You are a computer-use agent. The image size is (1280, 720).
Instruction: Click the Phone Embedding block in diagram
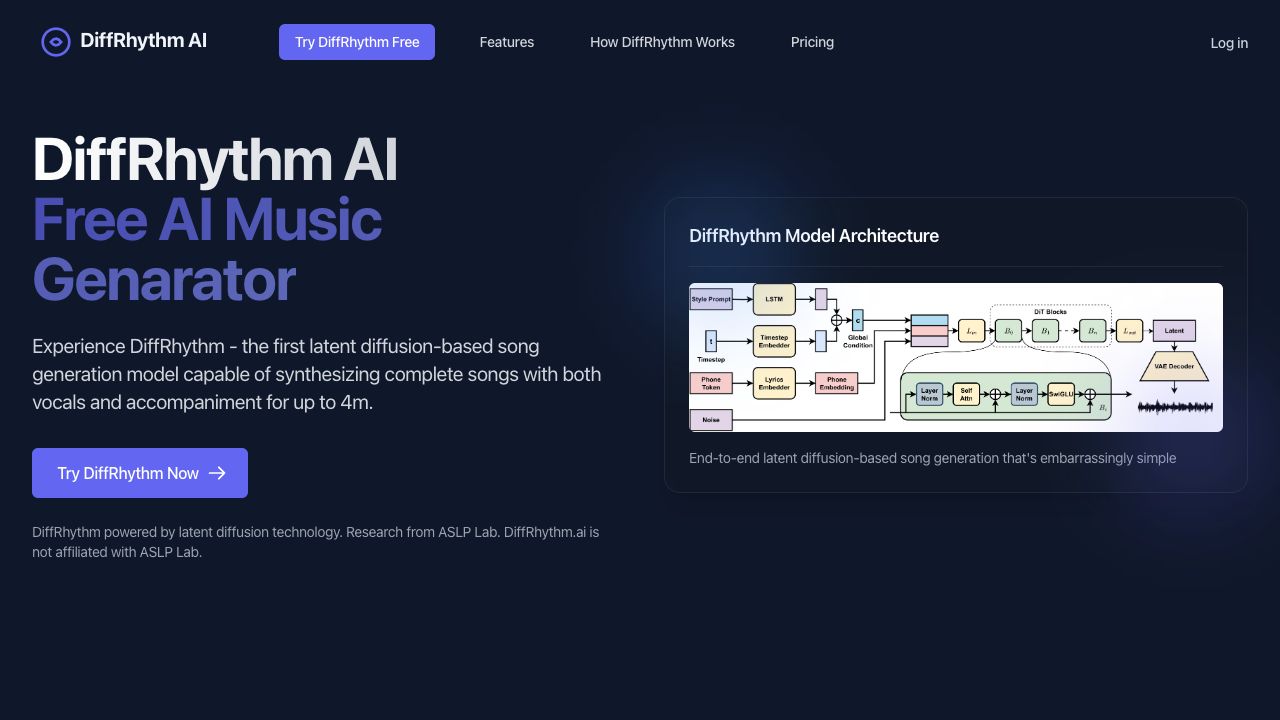pyautogui.click(x=837, y=383)
